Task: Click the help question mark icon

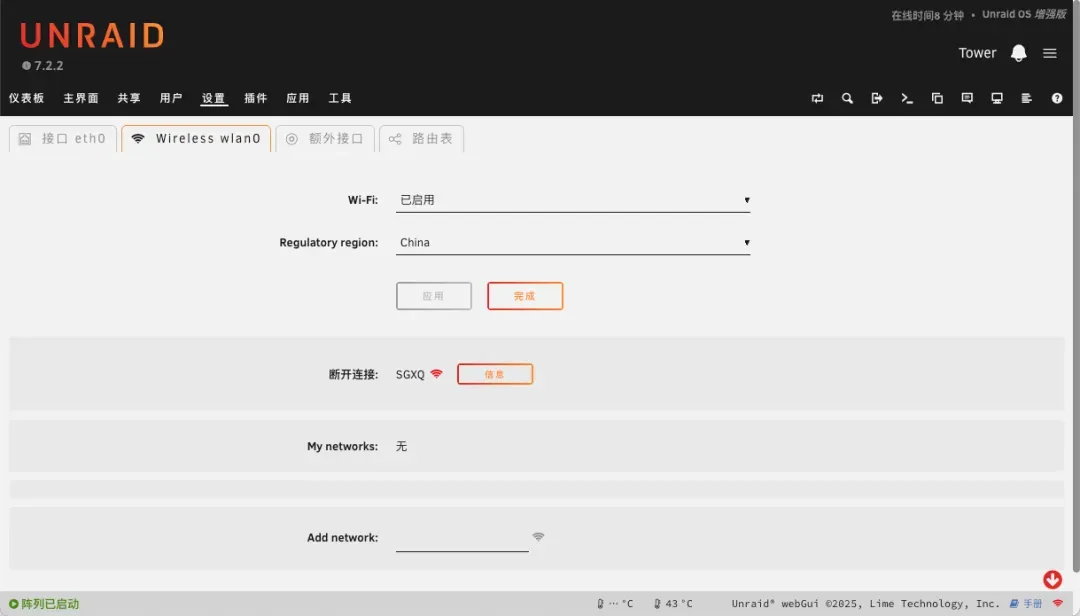Action: click(x=1057, y=98)
